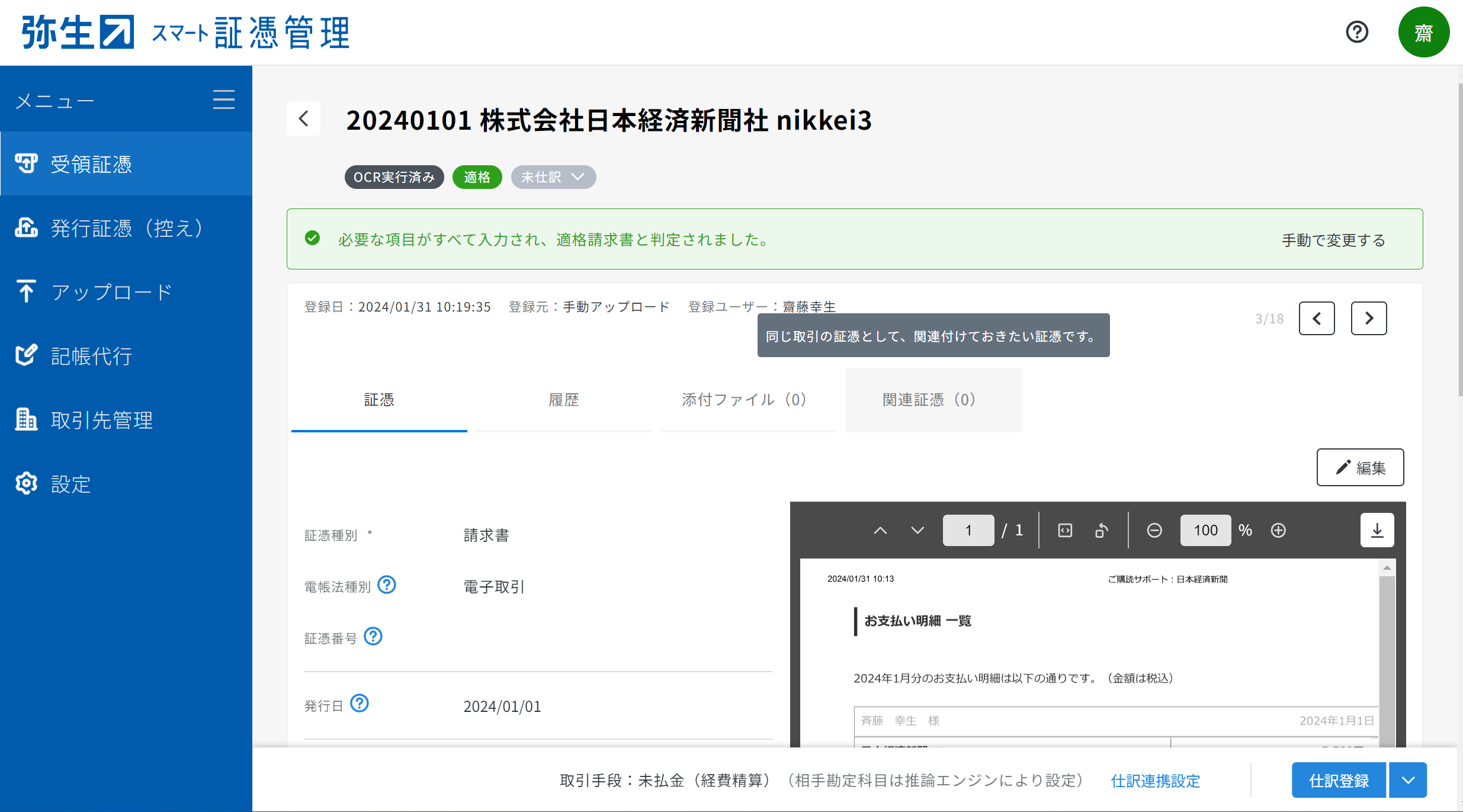This screenshot has height=812, width=1463.
Task: Click the 弥生 スマート証憑管理 logo
Action: 185,32
